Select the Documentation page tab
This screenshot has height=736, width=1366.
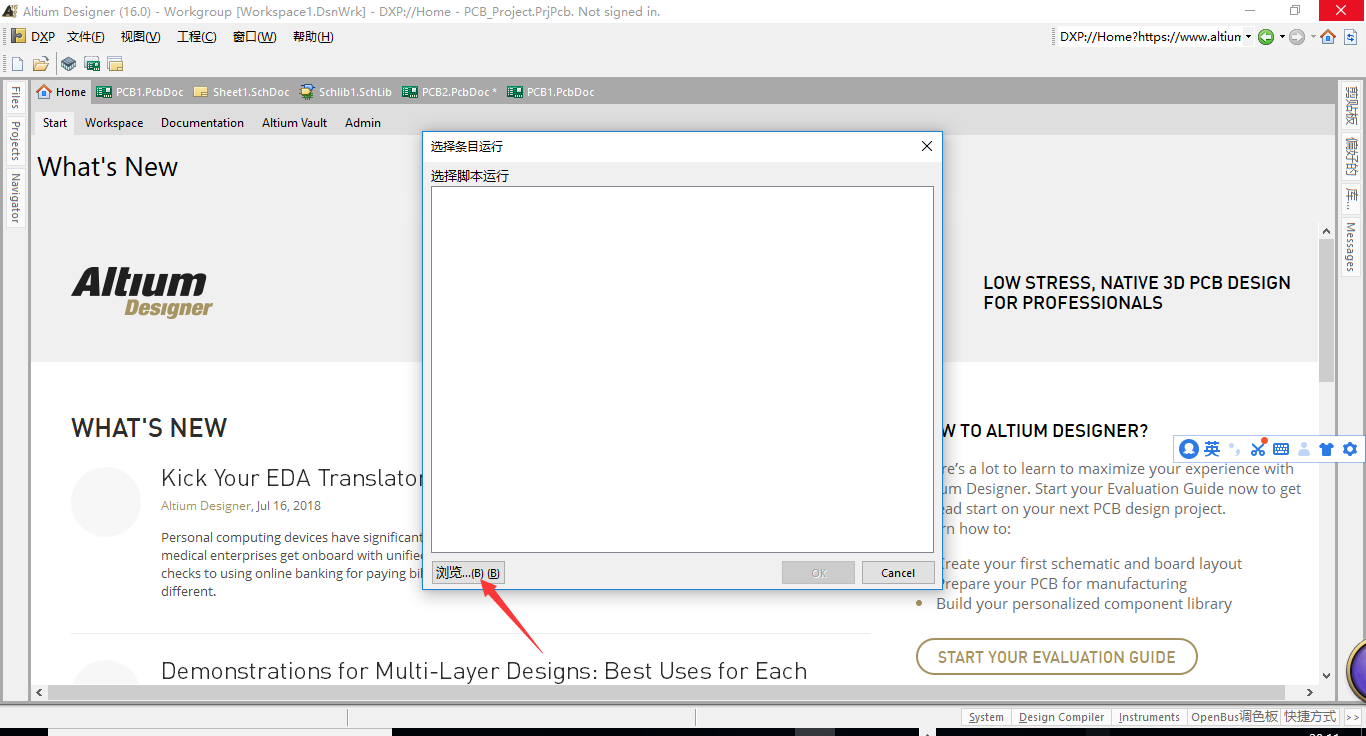202,123
